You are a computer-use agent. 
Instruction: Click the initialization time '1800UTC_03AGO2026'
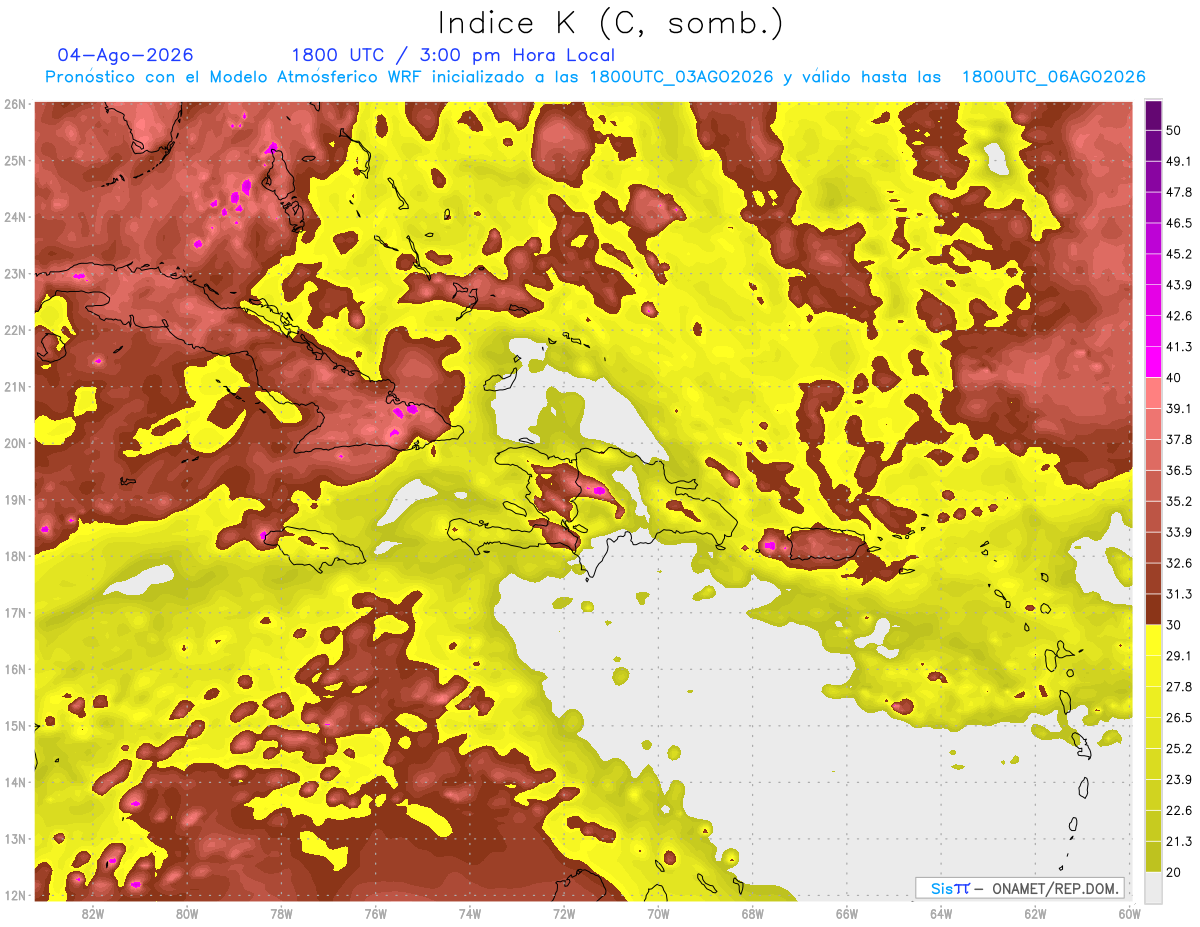(682, 77)
